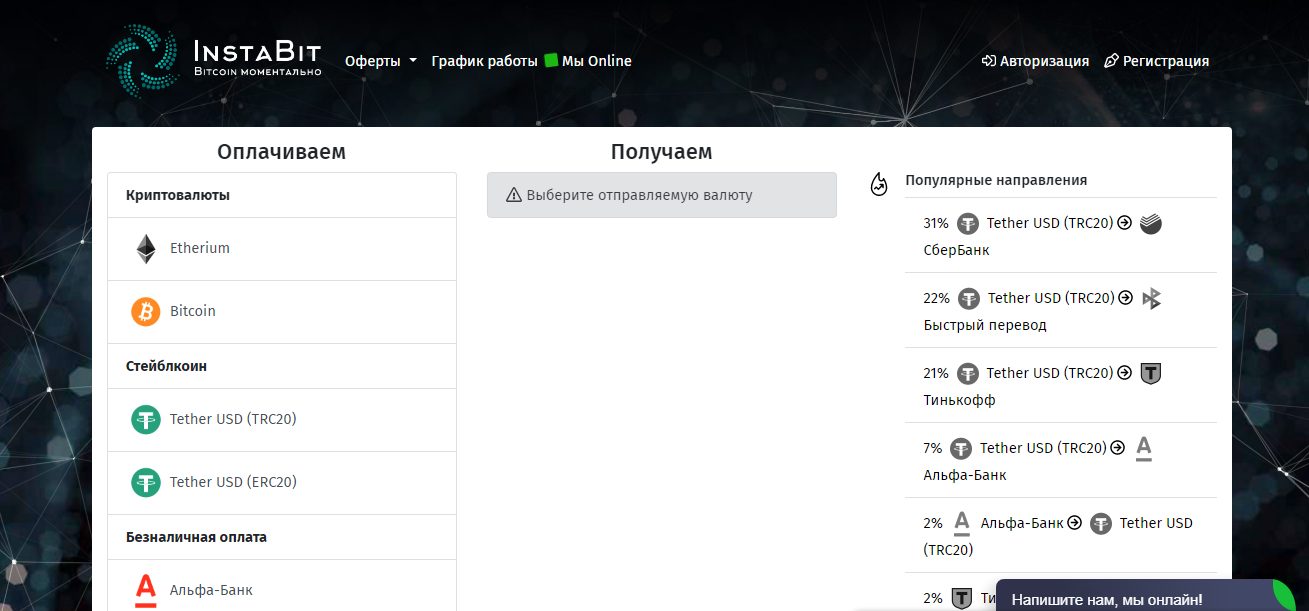Image resolution: width=1309 pixels, height=611 pixels.
Task: Click the Tether icon in the 22% row
Action: coord(969,299)
